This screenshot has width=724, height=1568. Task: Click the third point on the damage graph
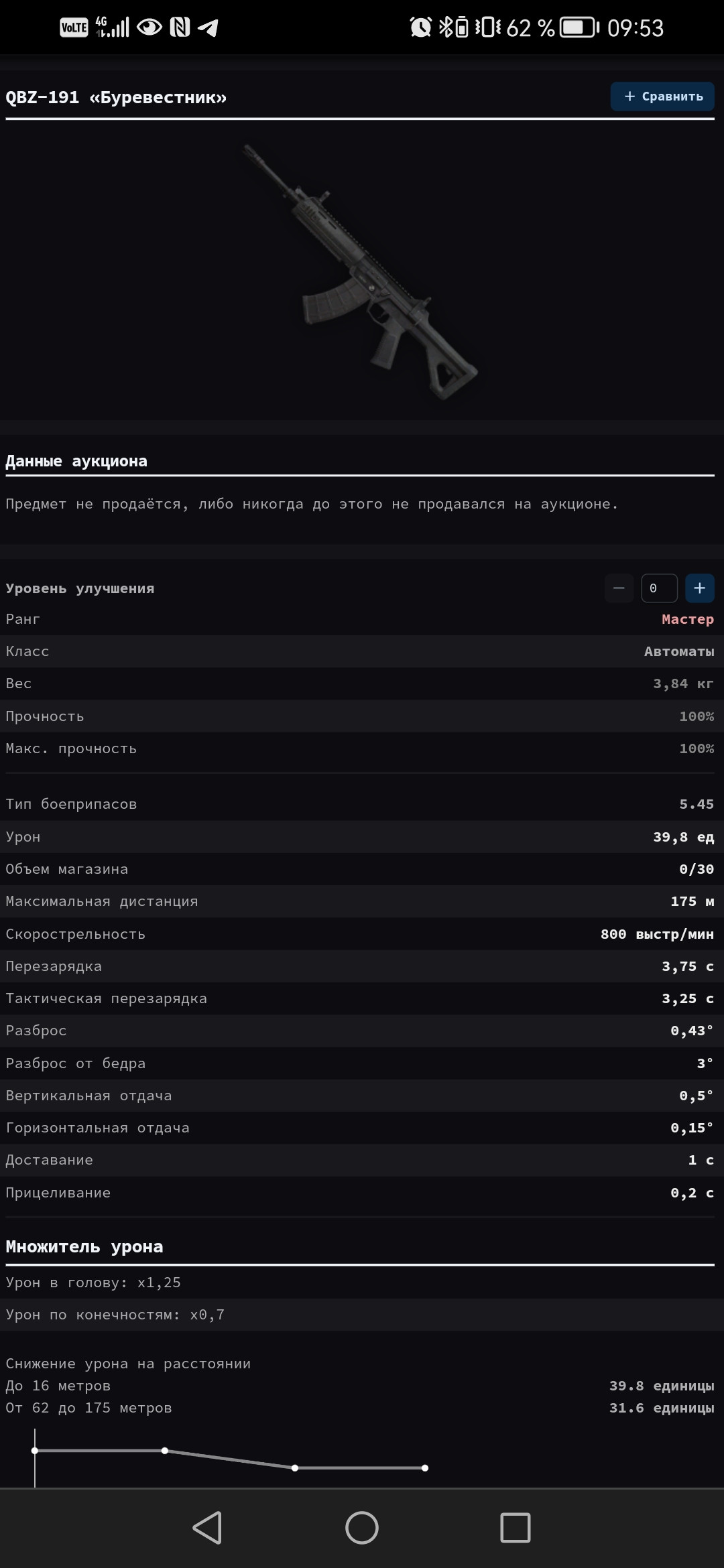tap(295, 1468)
